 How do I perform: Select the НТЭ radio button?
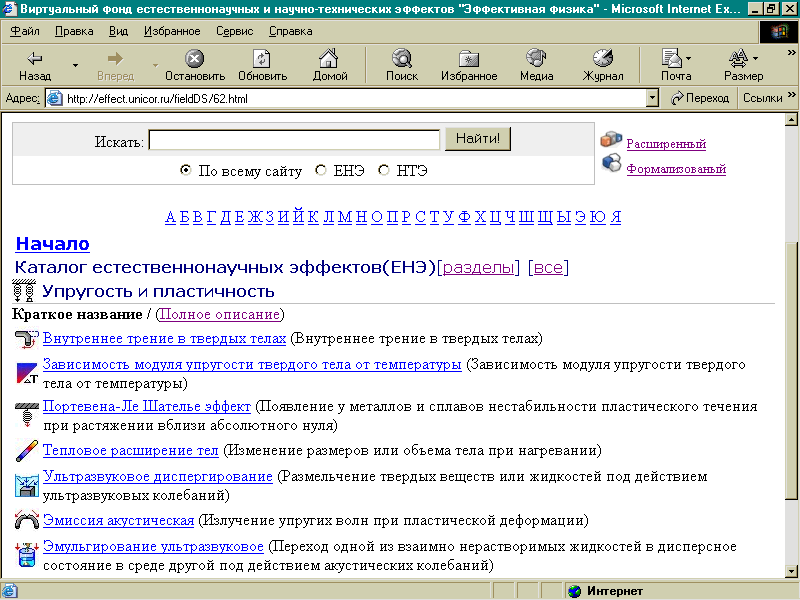coord(384,170)
